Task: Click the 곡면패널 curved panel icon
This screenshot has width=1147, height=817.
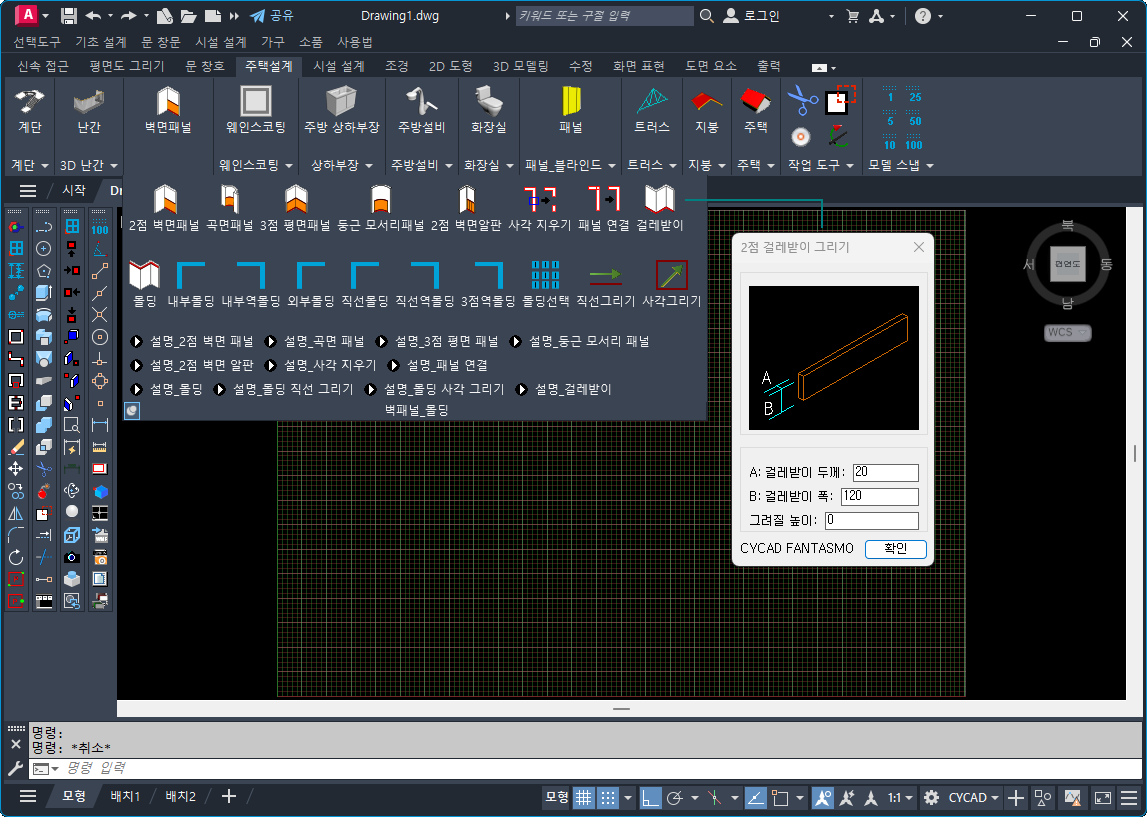Action: pyautogui.click(x=229, y=200)
